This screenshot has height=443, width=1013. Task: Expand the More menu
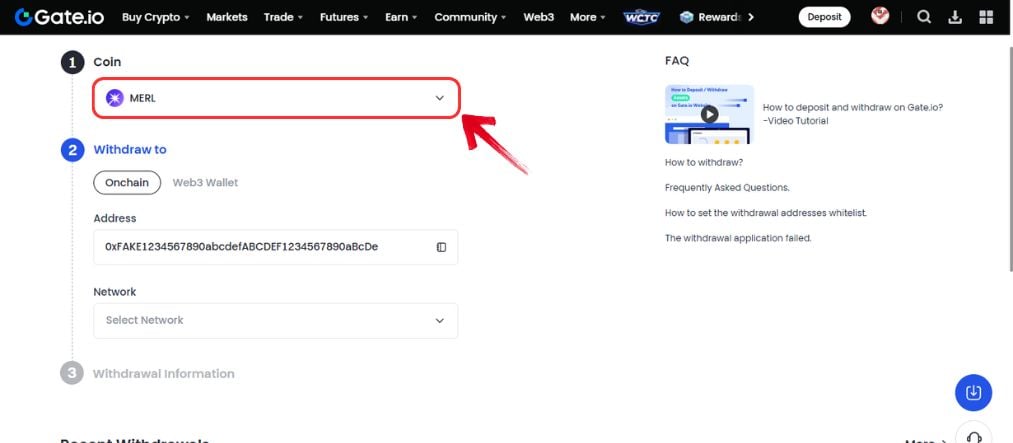[587, 17]
